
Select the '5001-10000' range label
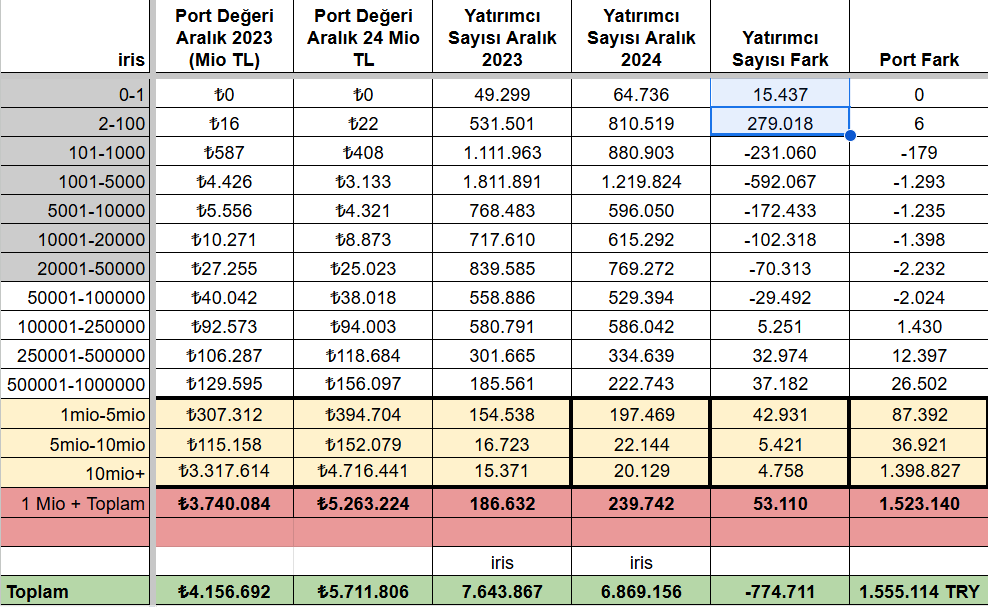(x=75, y=210)
